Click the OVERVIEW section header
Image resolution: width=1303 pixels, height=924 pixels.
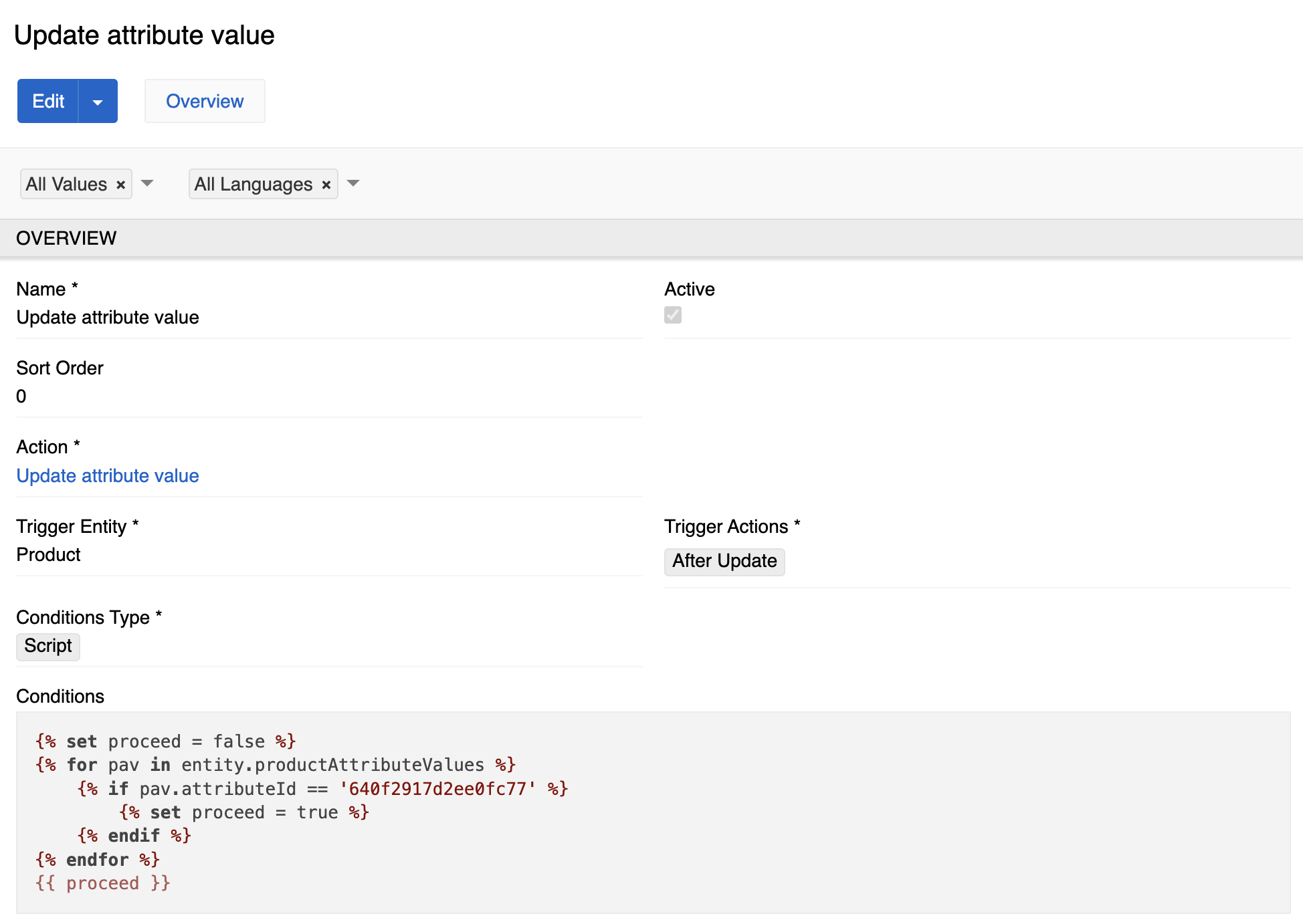pyautogui.click(x=66, y=238)
